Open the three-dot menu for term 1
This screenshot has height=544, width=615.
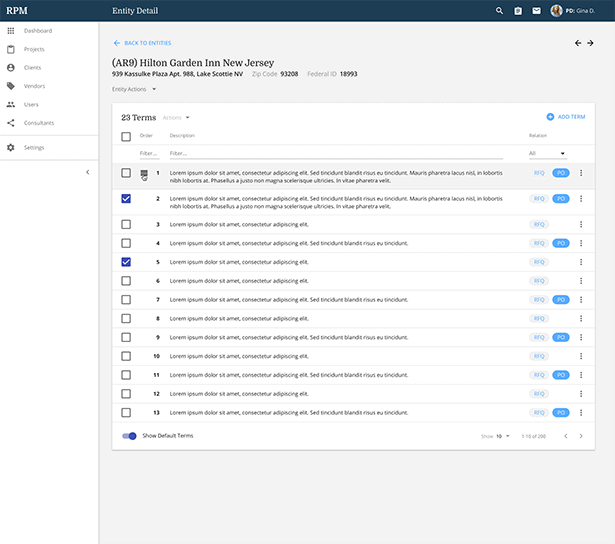581,173
